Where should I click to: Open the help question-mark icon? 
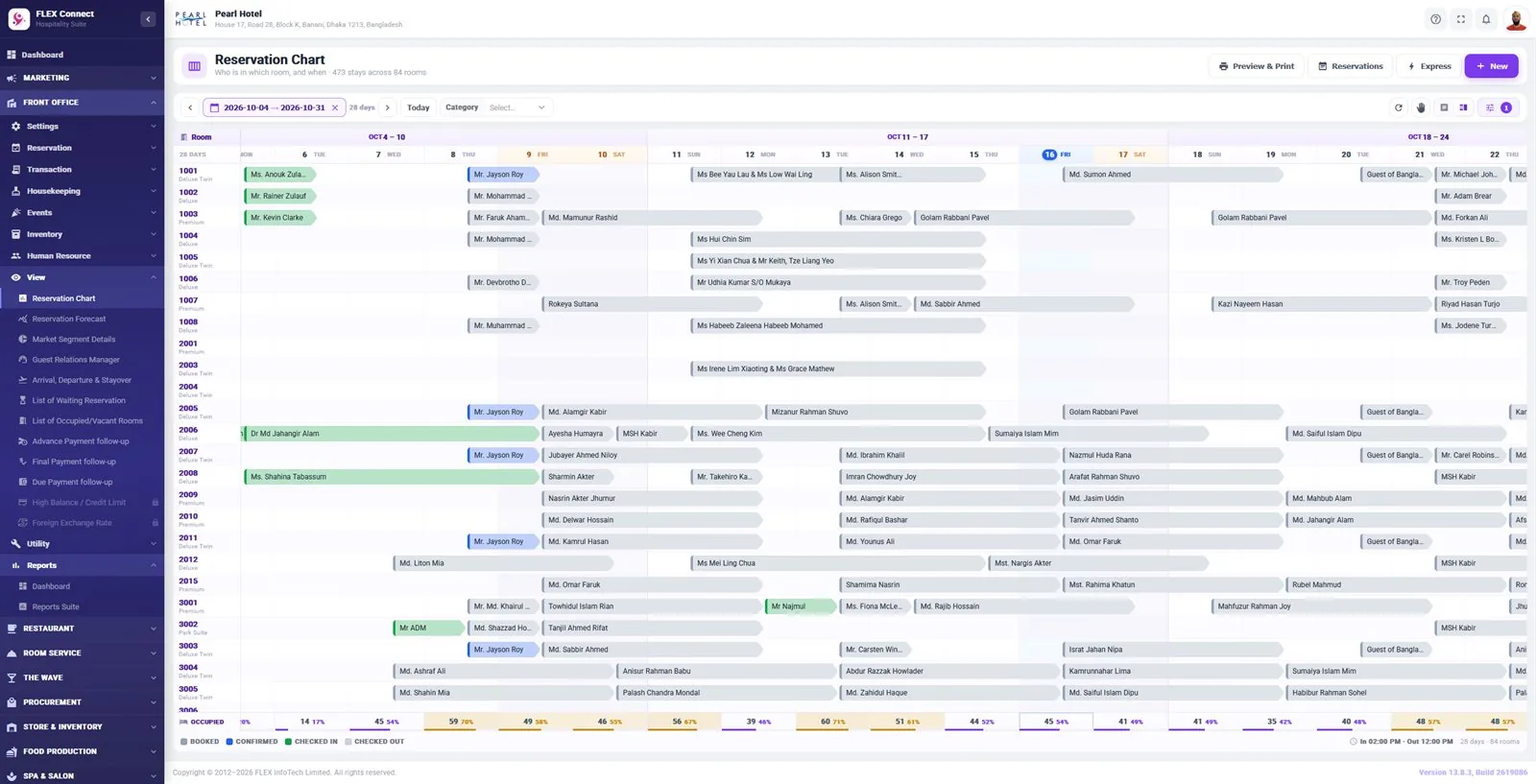pyautogui.click(x=1435, y=19)
